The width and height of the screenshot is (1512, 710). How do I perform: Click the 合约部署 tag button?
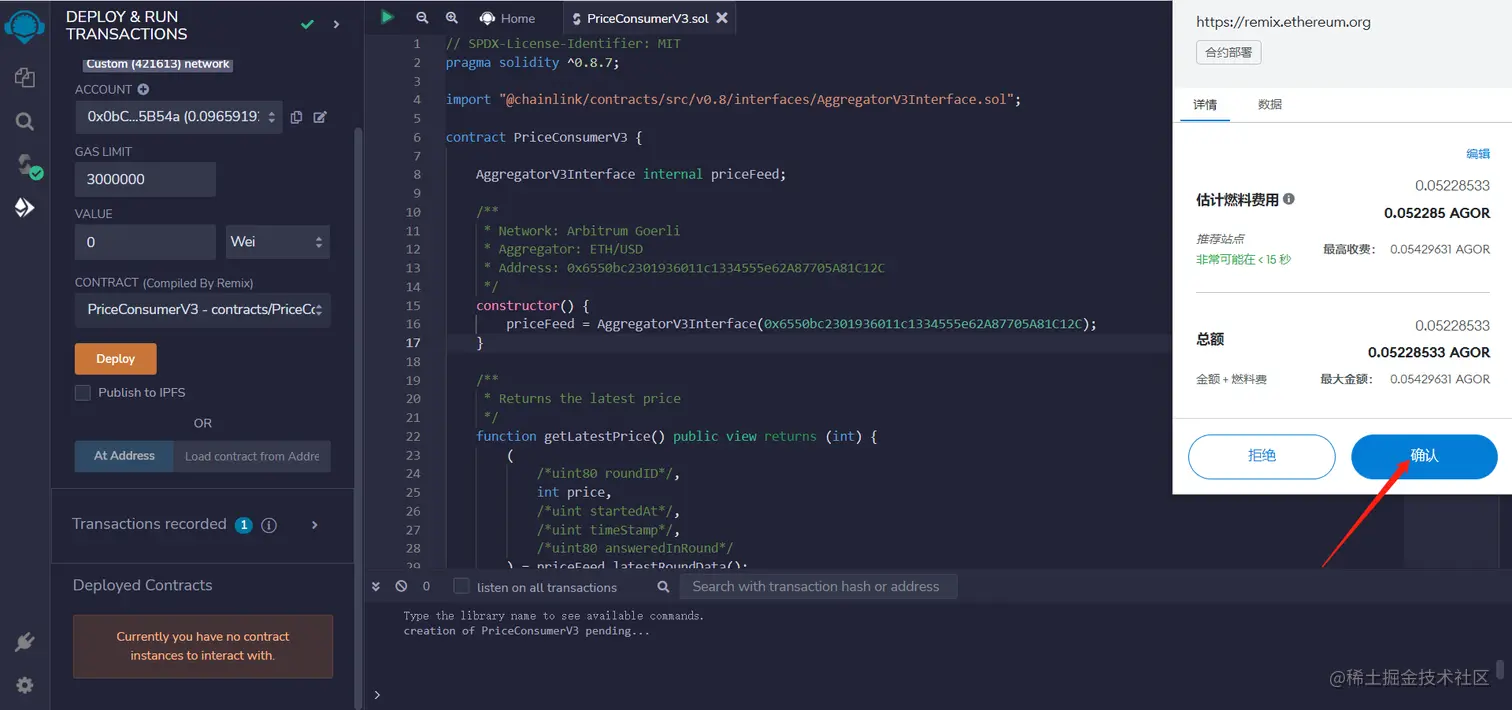coord(1229,52)
